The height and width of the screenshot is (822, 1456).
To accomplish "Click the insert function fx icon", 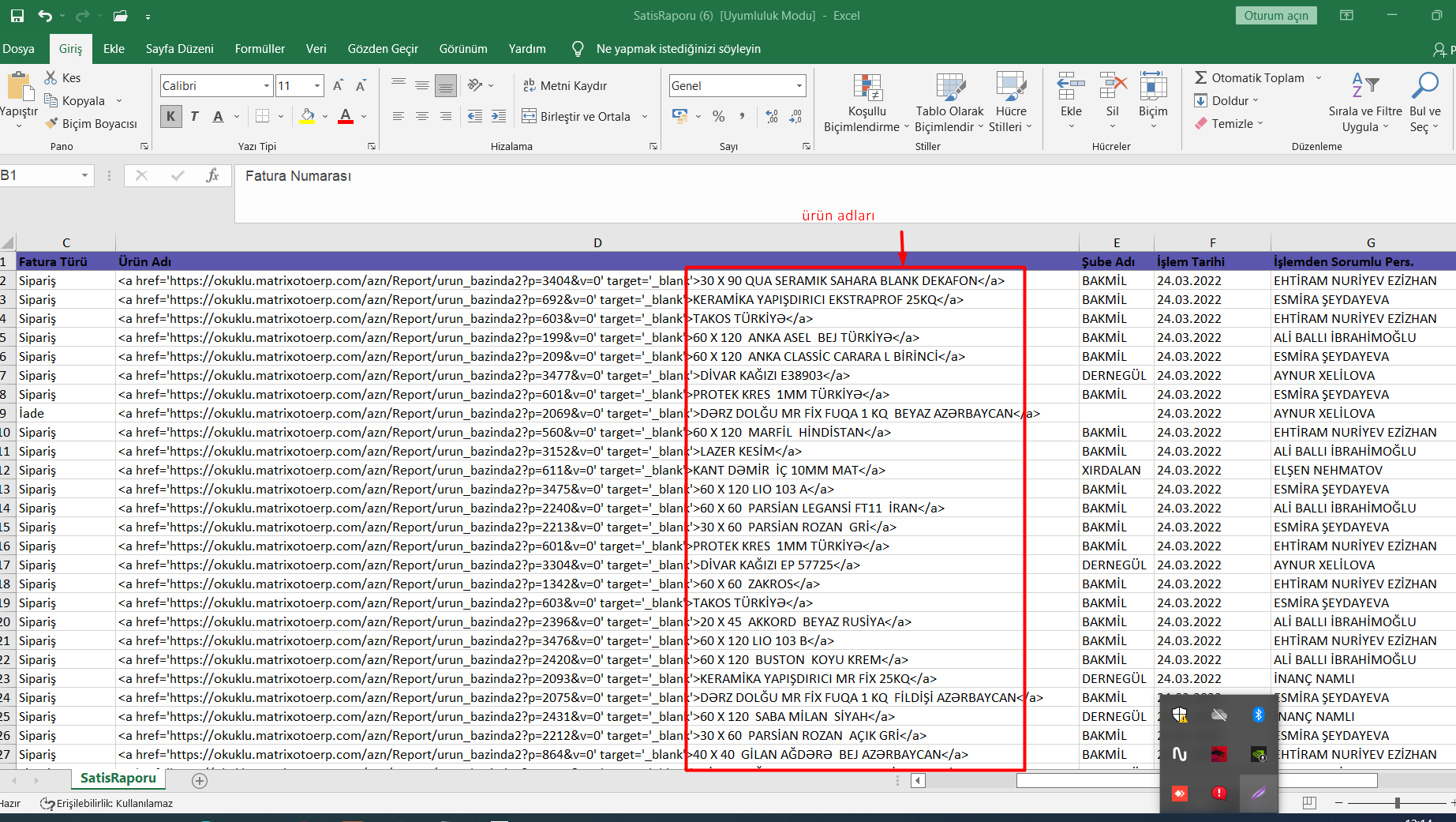I will [212, 175].
